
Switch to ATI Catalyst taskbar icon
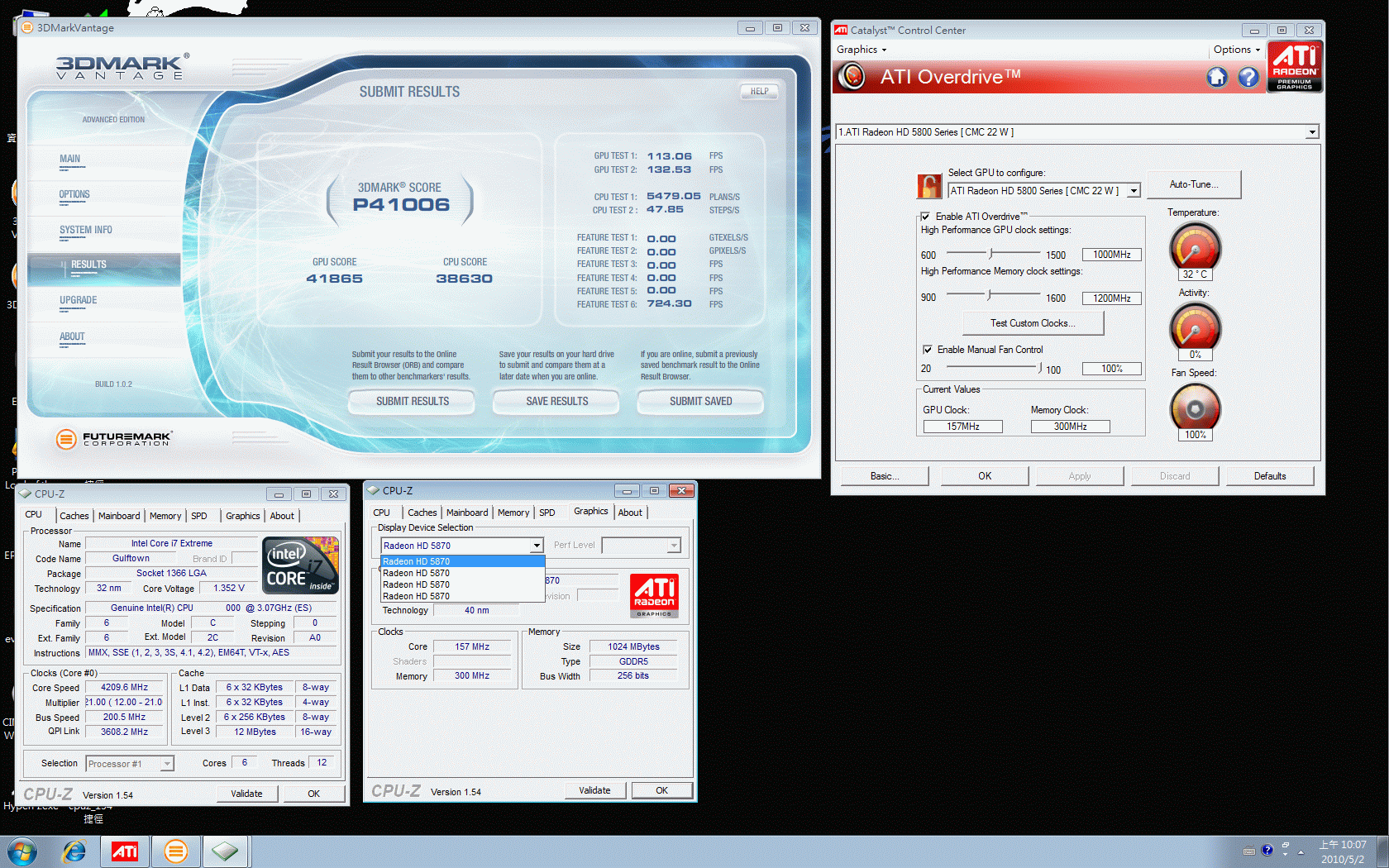point(124,851)
